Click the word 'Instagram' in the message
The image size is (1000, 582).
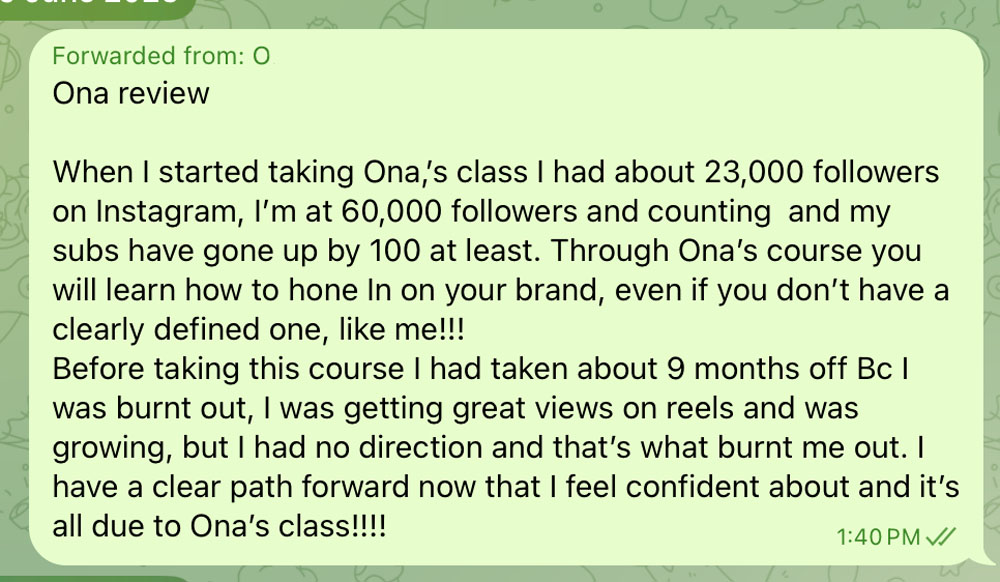(170, 213)
